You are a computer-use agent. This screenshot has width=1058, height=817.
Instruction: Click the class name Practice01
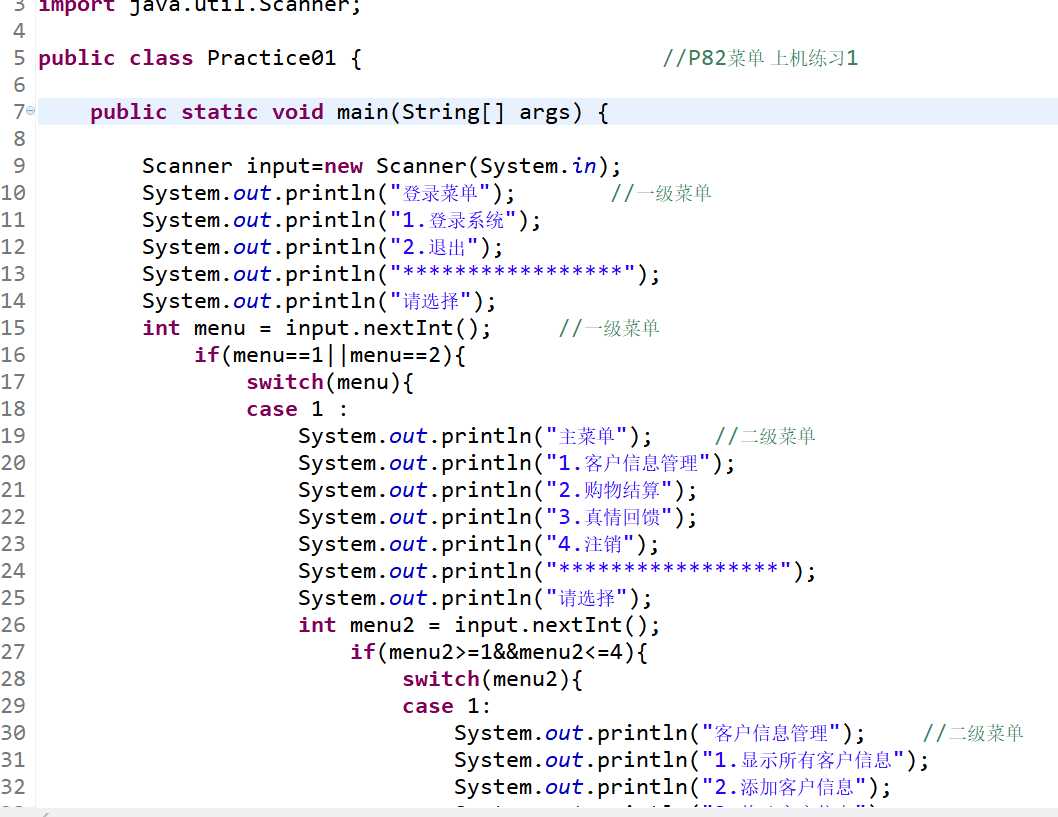pos(271,58)
